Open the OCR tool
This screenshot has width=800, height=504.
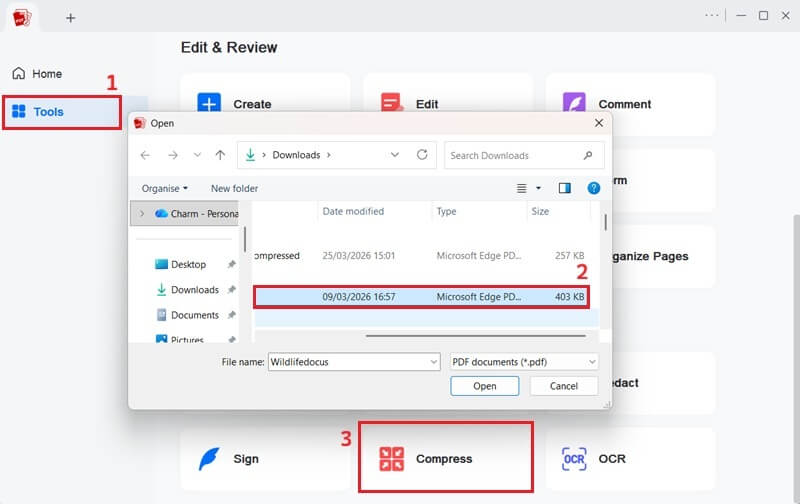630,459
